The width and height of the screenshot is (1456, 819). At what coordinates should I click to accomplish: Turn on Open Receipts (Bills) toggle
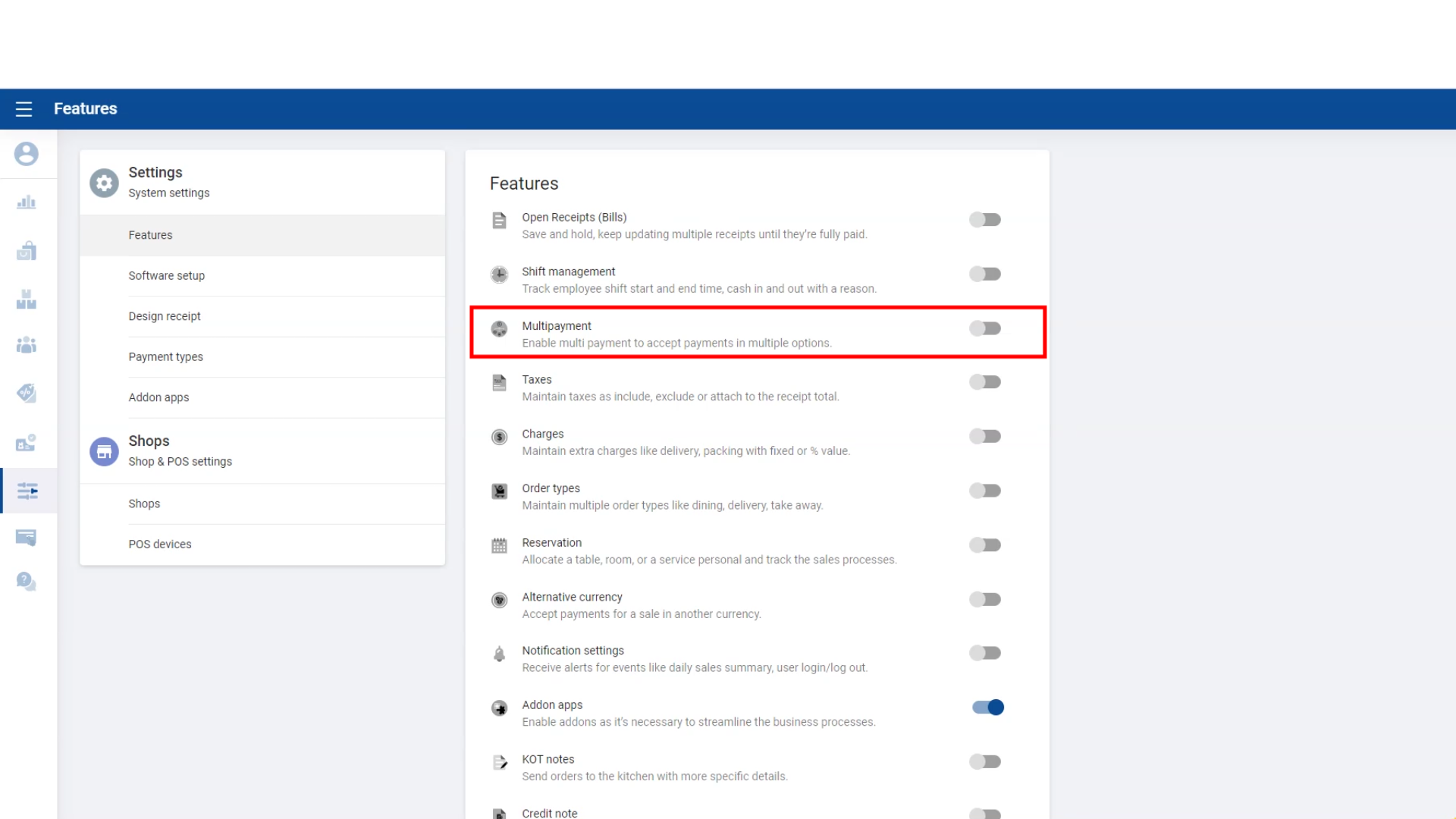[985, 220]
